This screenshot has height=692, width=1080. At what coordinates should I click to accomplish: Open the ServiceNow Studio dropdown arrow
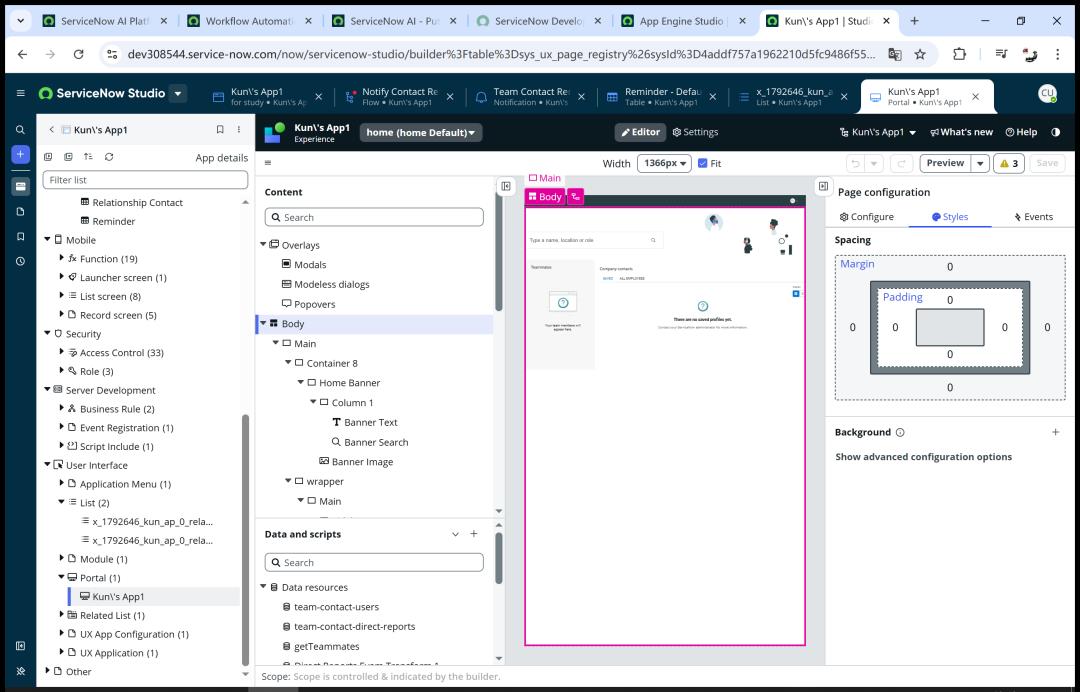click(178, 93)
